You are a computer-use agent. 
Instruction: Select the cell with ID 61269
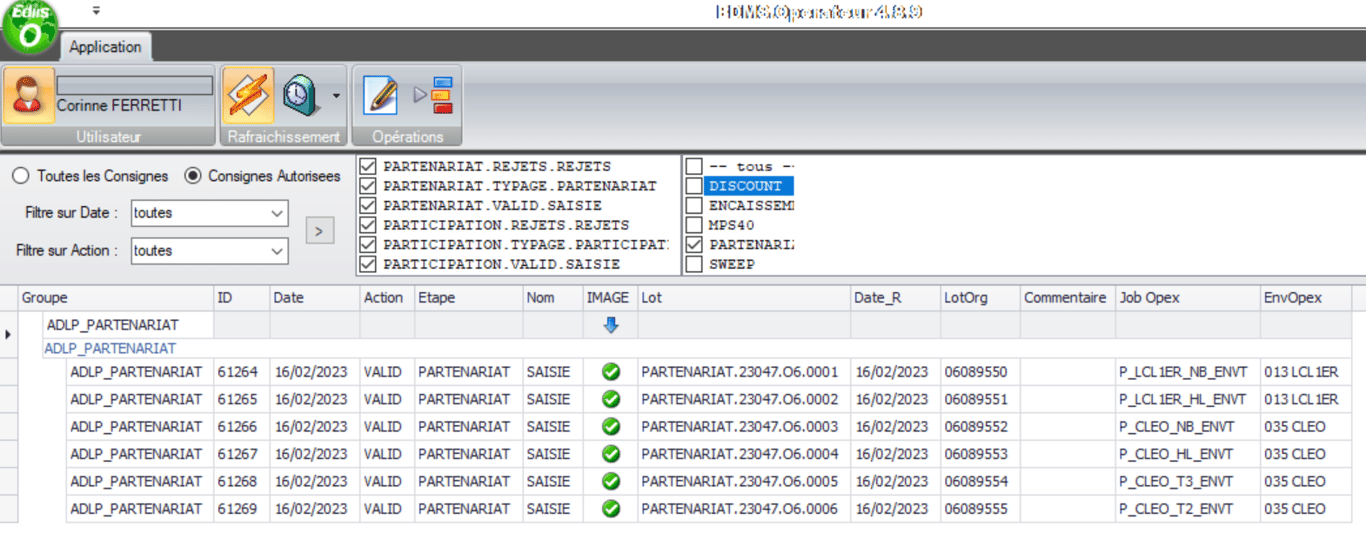242,509
